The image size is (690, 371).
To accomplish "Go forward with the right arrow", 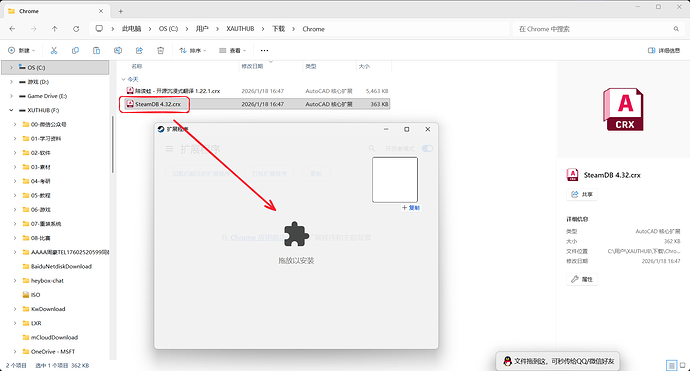I will pos(33,29).
